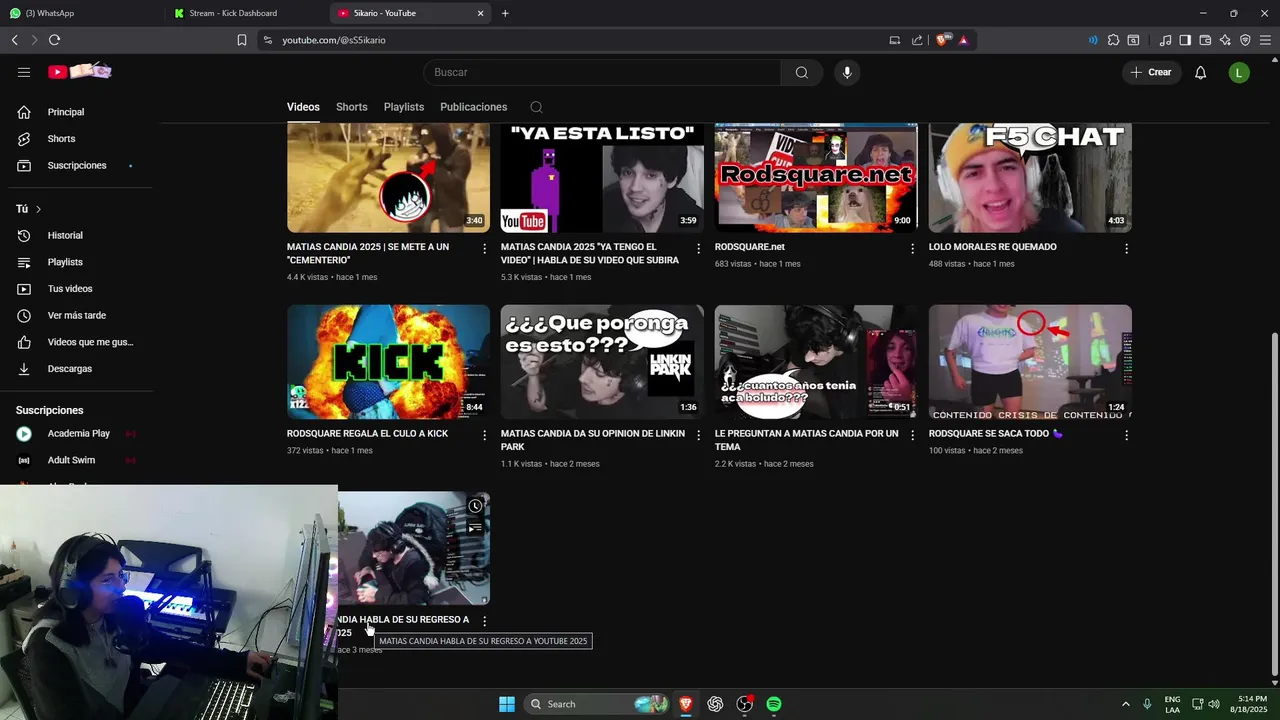
Task: Click the Windows Start button
Action: click(x=507, y=704)
